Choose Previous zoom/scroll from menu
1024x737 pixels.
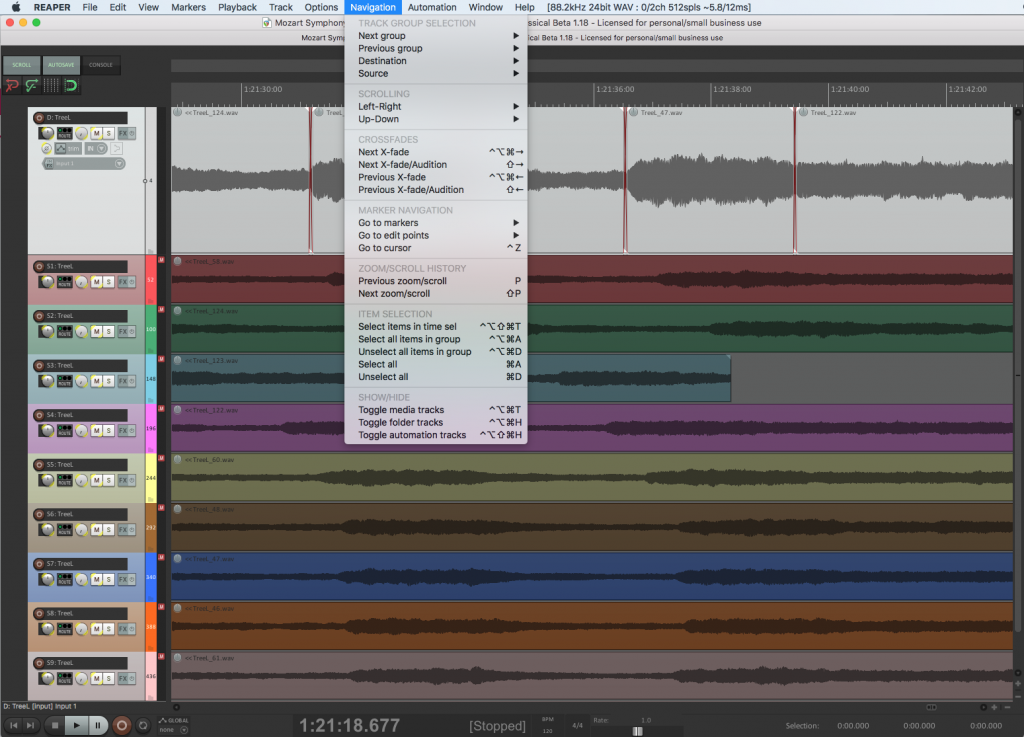click(436, 281)
